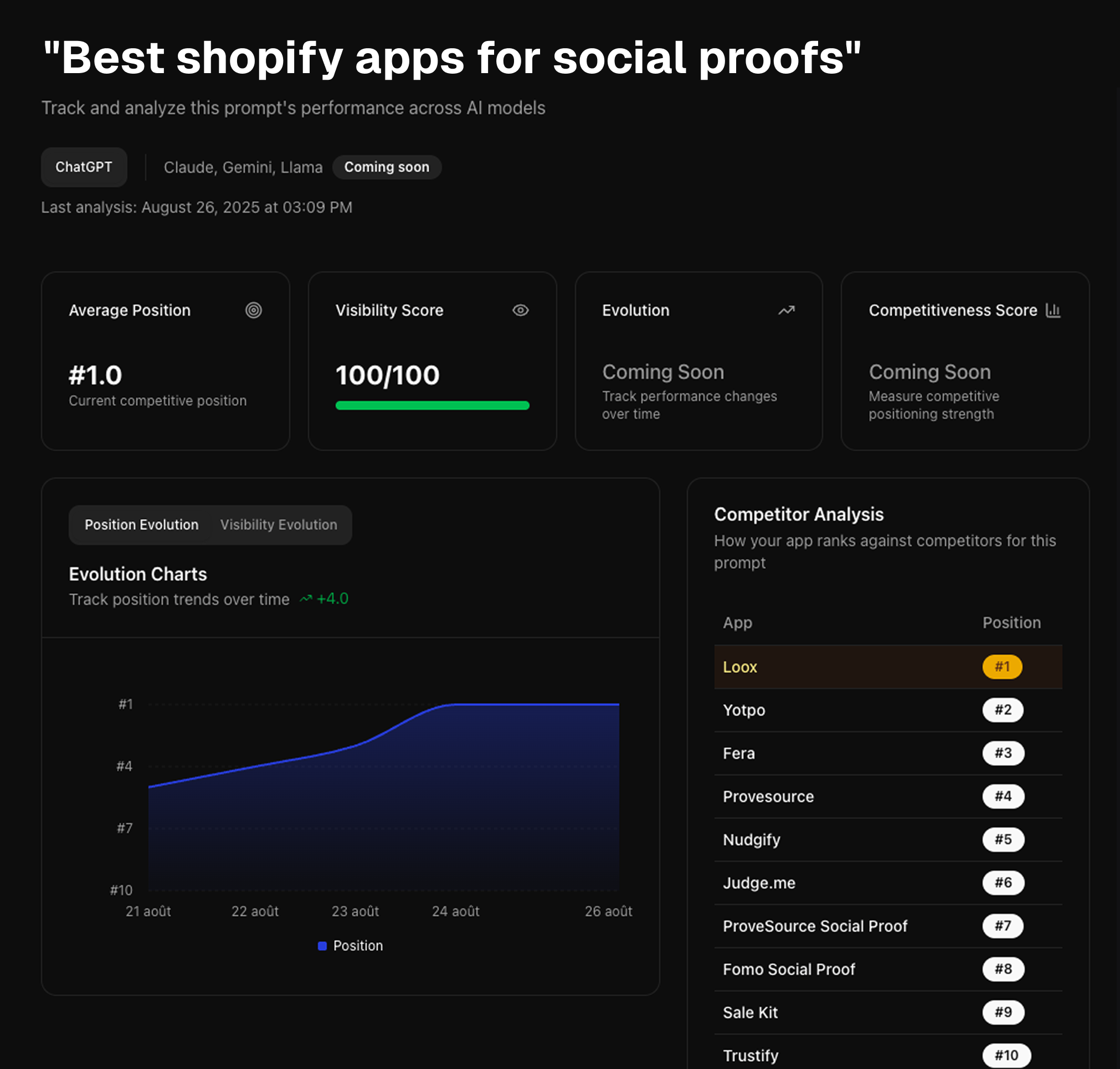
Task: Click the Visibility Score card title
Action: [389, 310]
